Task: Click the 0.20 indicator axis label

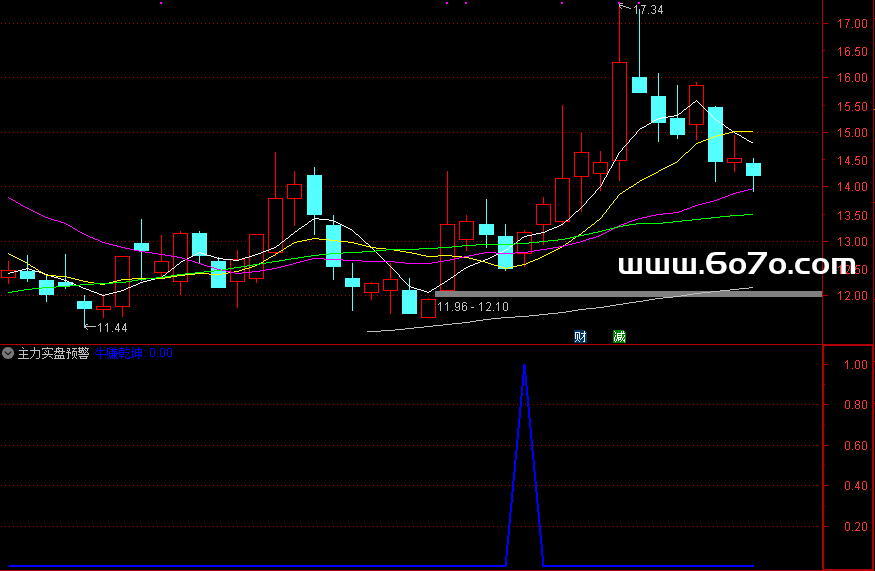Action: 855,527
